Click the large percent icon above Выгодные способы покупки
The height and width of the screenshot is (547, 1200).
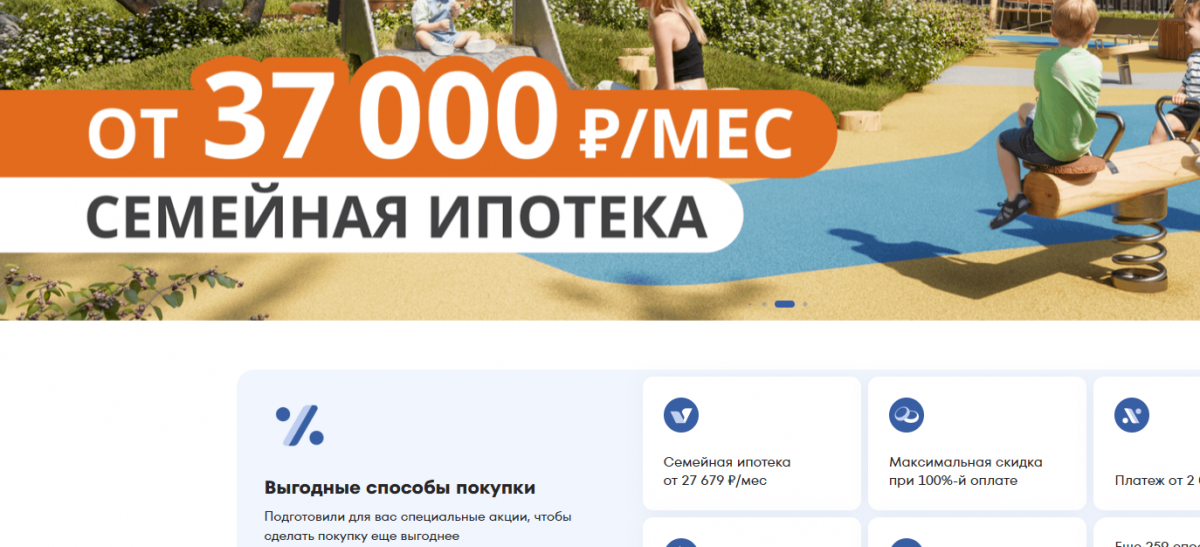click(300, 425)
